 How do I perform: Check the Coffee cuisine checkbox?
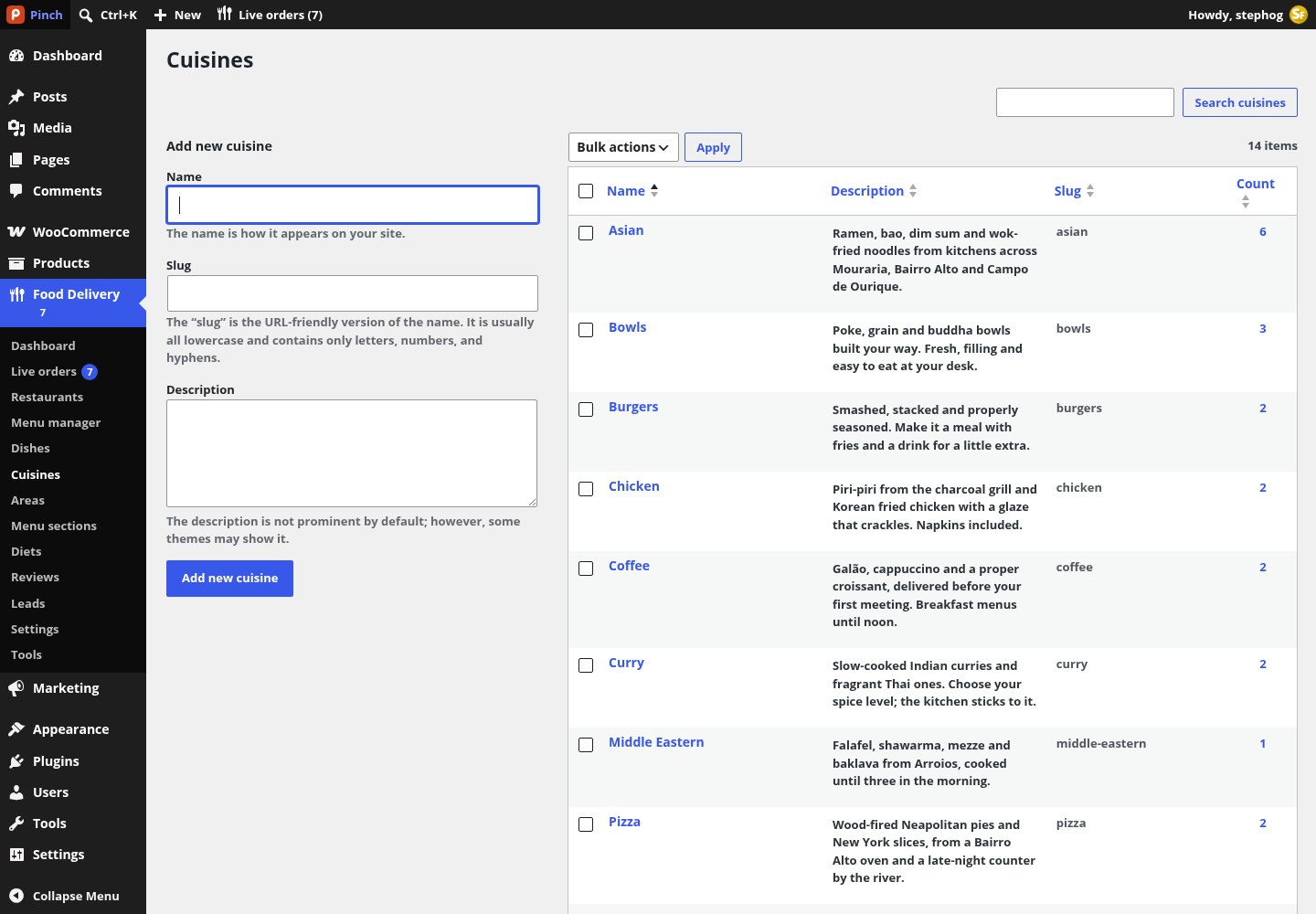[586, 569]
